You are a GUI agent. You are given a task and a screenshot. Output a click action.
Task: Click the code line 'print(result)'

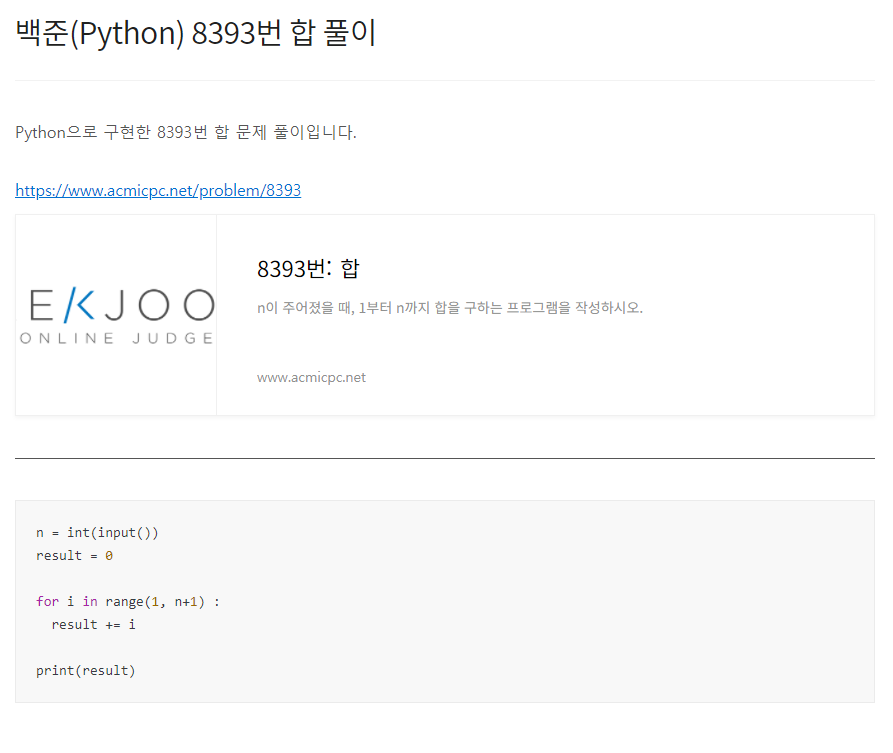point(85,670)
